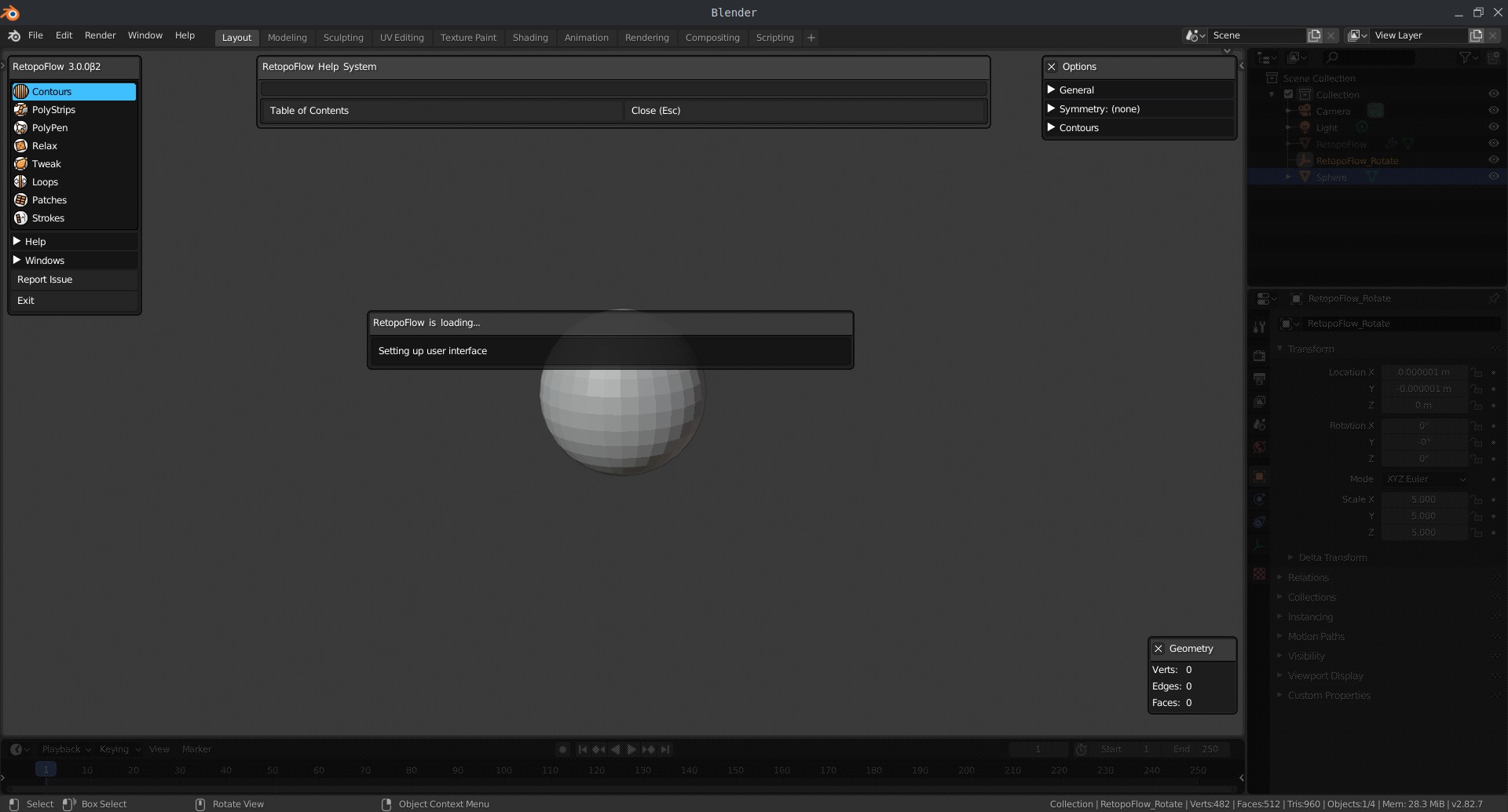
Task: Click the Scene name input field
Action: point(1257,35)
